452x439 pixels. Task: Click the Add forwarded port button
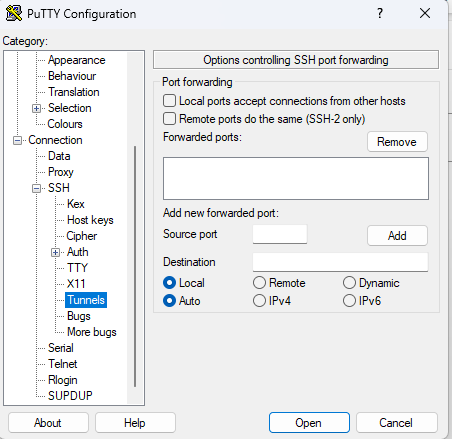(x=397, y=236)
